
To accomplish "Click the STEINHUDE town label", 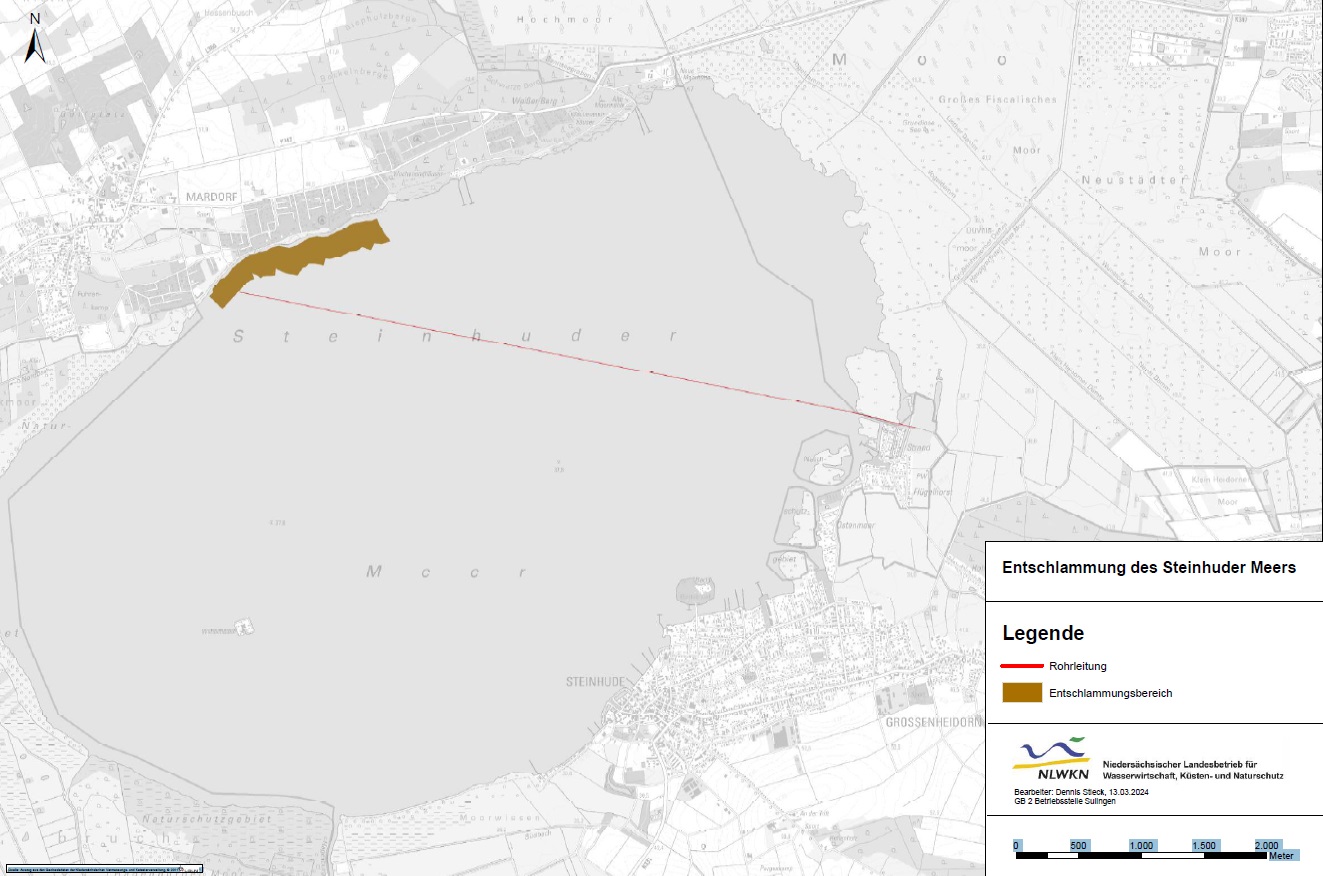I will (594, 681).
